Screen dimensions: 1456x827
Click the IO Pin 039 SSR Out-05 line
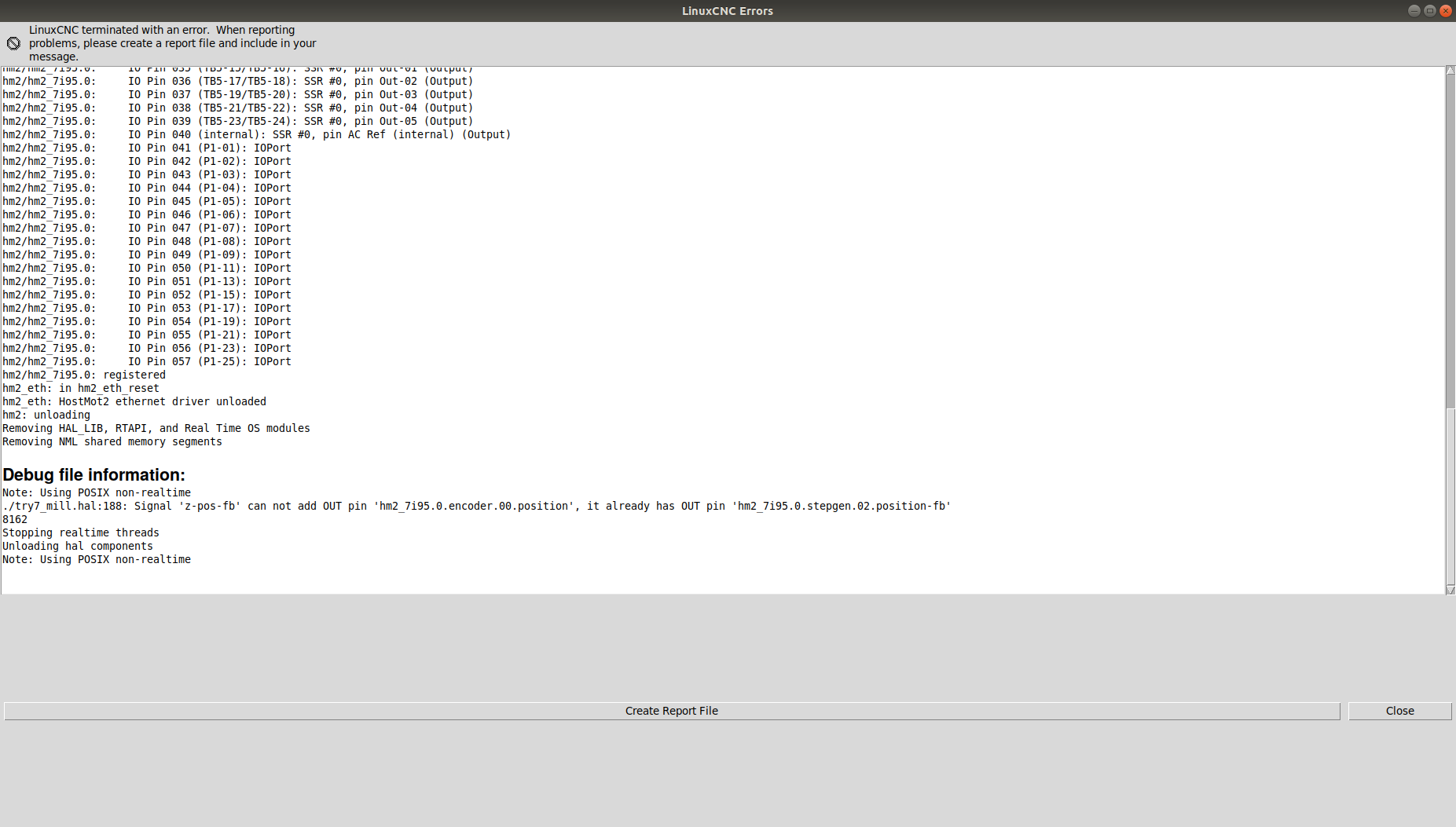pyautogui.click(x=238, y=121)
